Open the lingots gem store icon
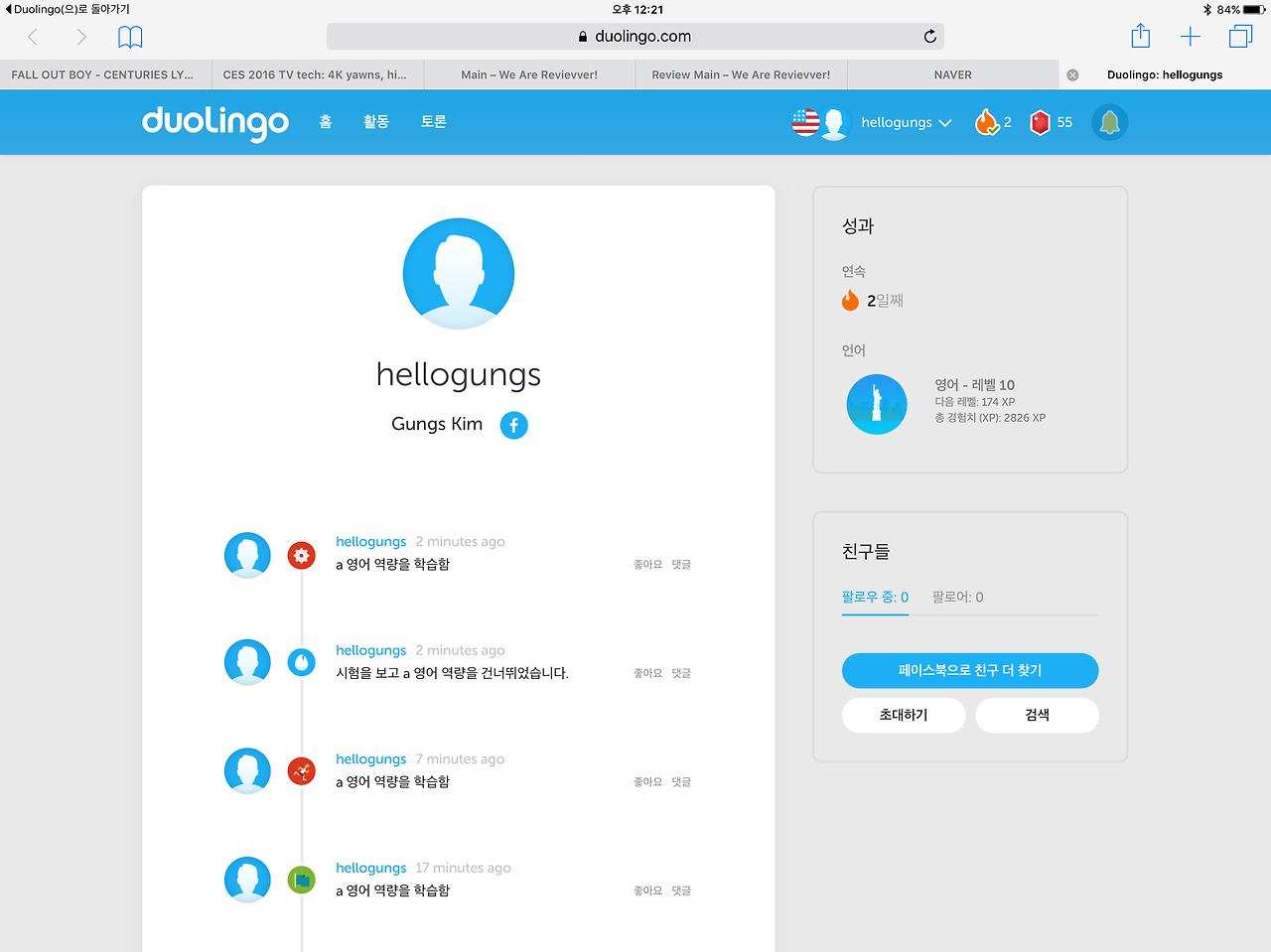The height and width of the screenshot is (952, 1271). point(1040,122)
